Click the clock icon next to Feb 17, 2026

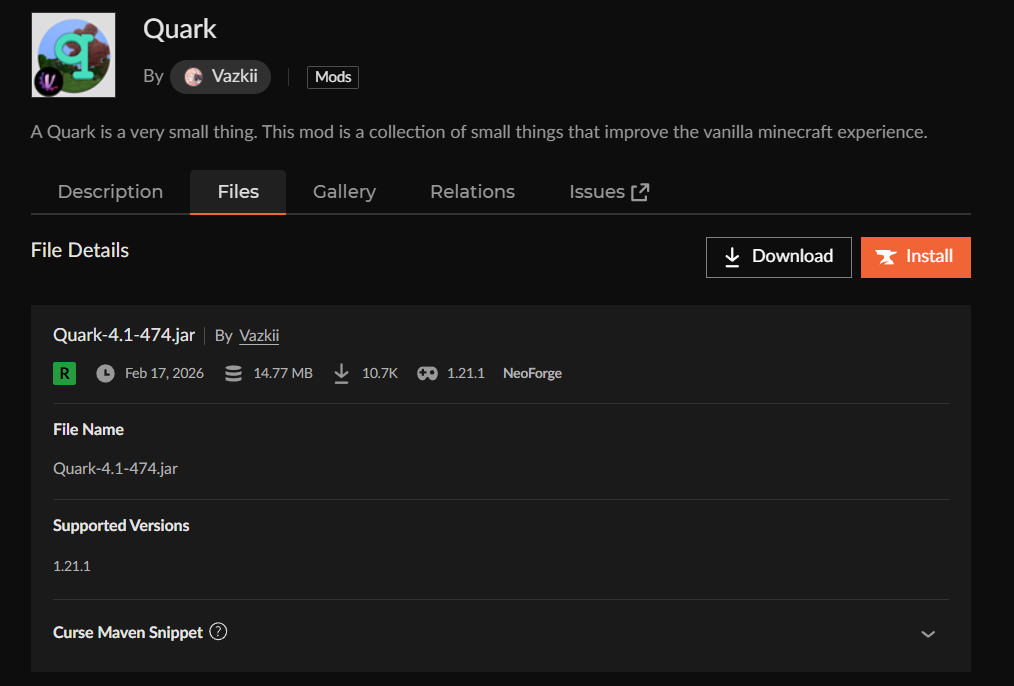click(106, 372)
